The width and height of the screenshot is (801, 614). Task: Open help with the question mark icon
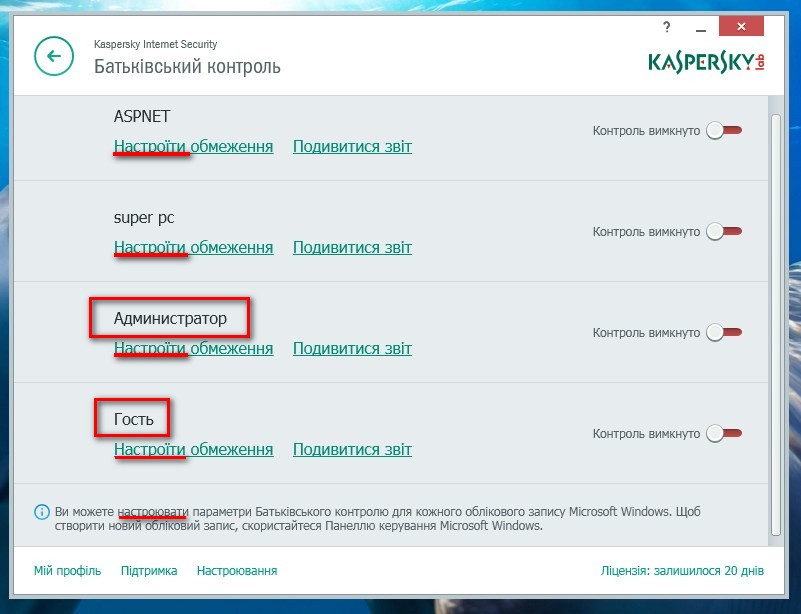point(666,27)
